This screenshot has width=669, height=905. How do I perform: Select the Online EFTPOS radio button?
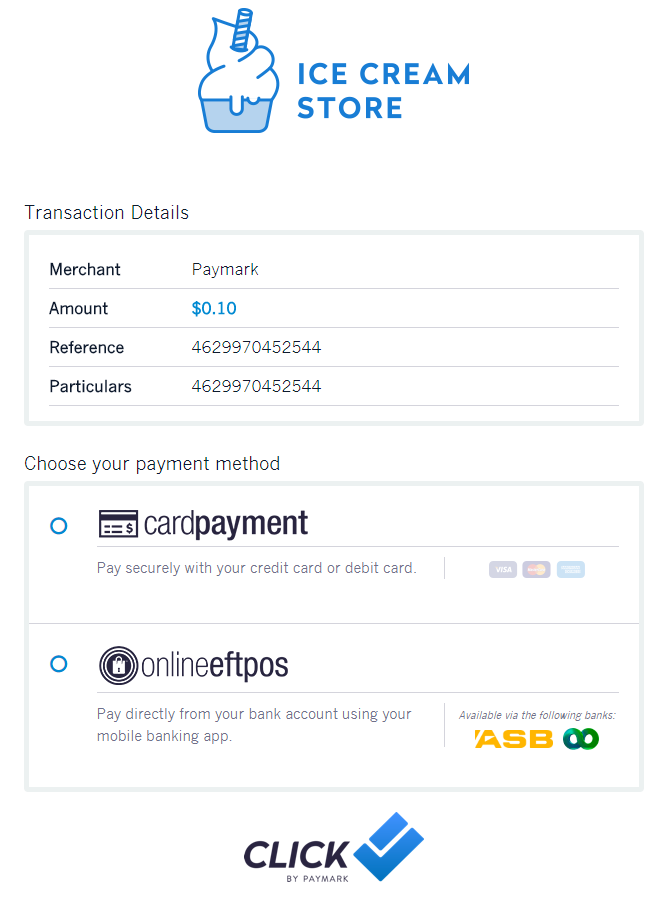[x=59, y=664]
